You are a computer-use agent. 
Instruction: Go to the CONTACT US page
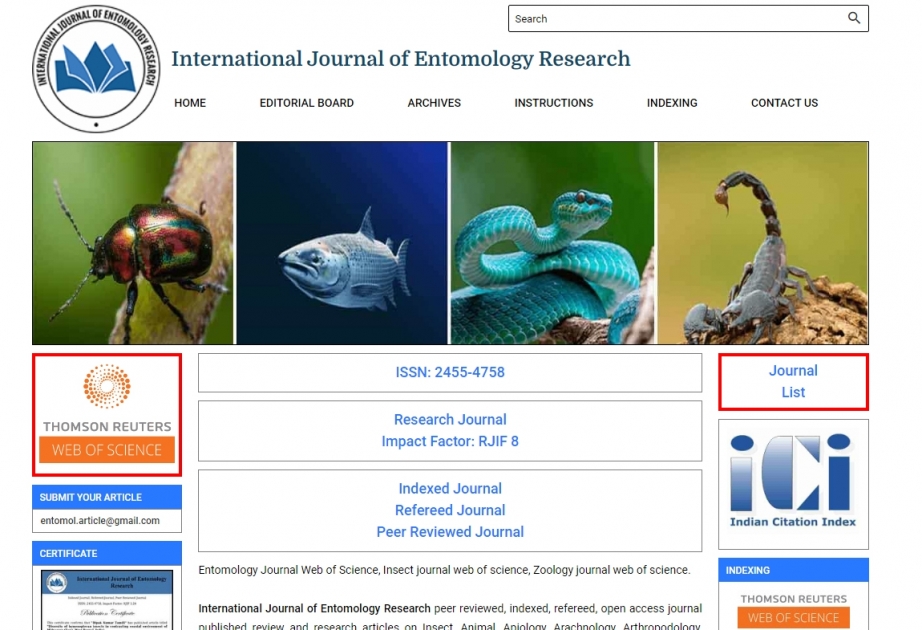pos(784,103)
